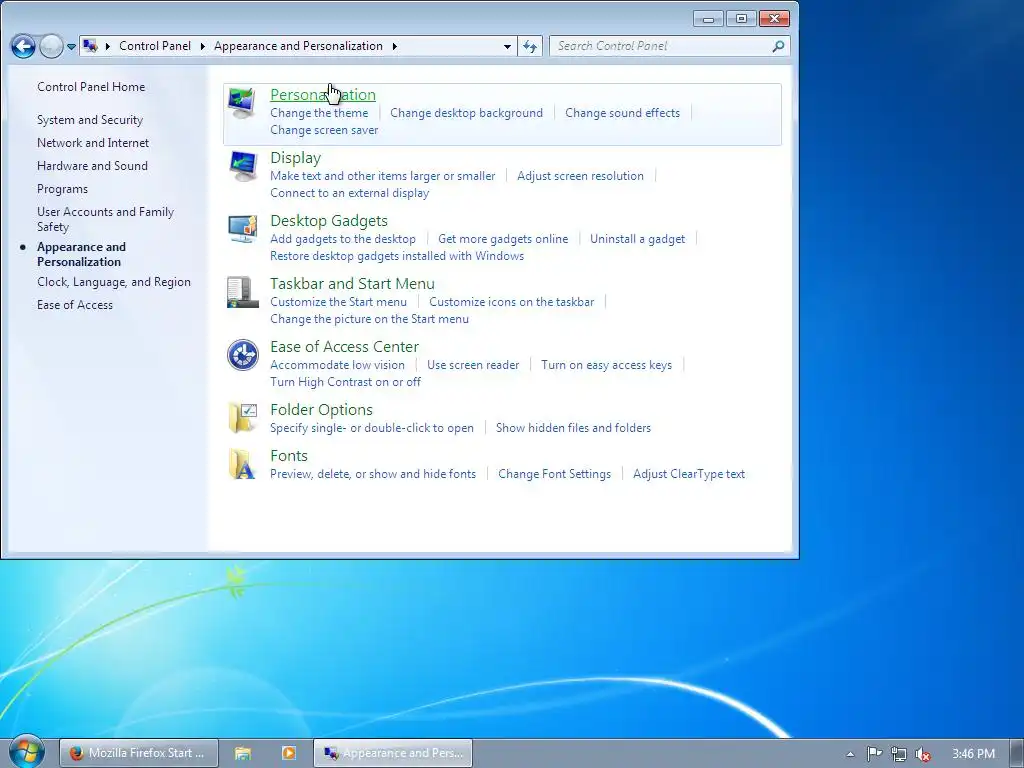The image size is (1024, 768).
Task: Click Adjust ClearType text link
Action: [x=689, y=474]
